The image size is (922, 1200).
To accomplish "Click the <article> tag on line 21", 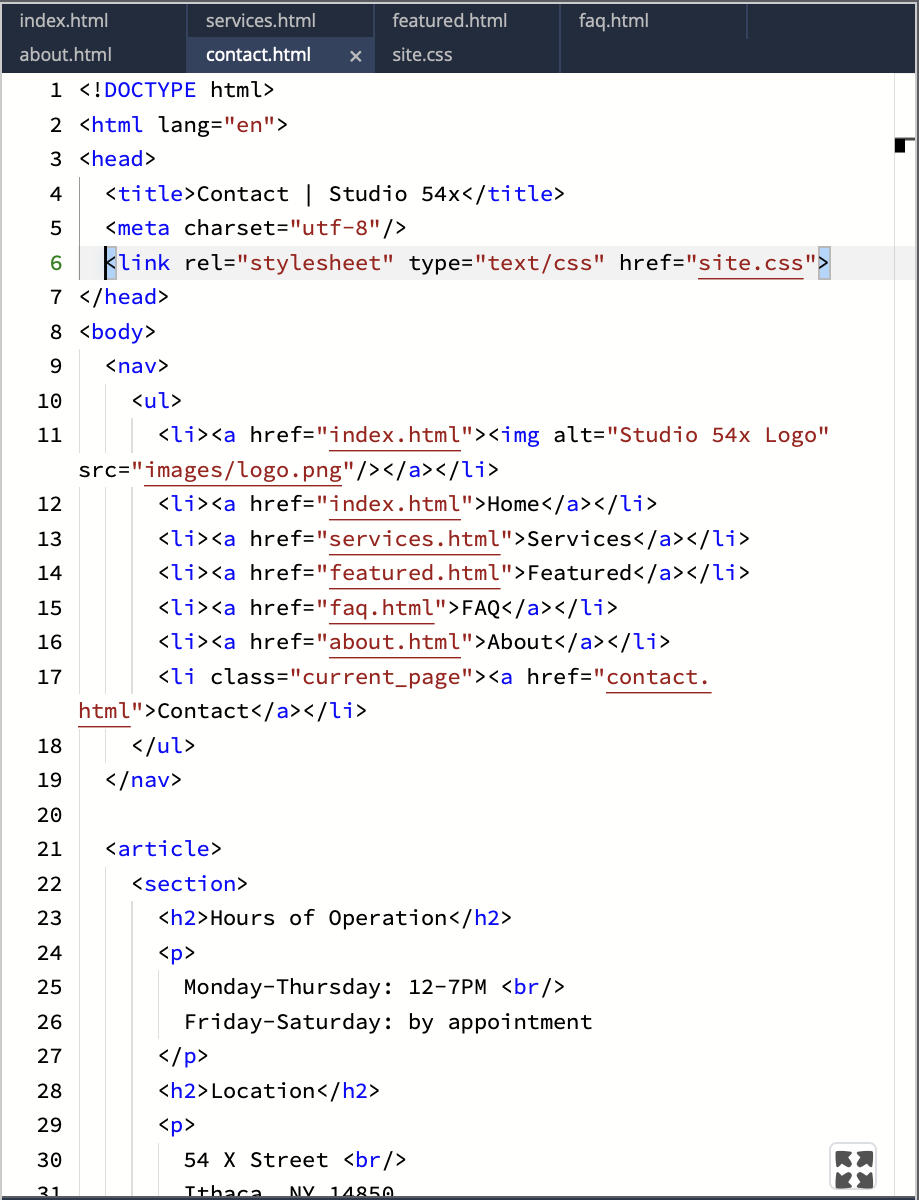I will tap(164, 849).
